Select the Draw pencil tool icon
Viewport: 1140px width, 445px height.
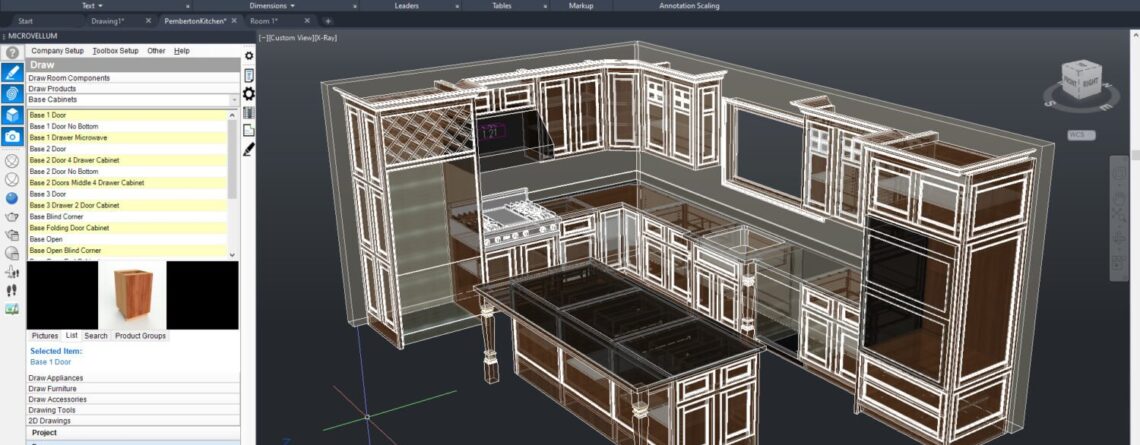(x=12, y=73)
